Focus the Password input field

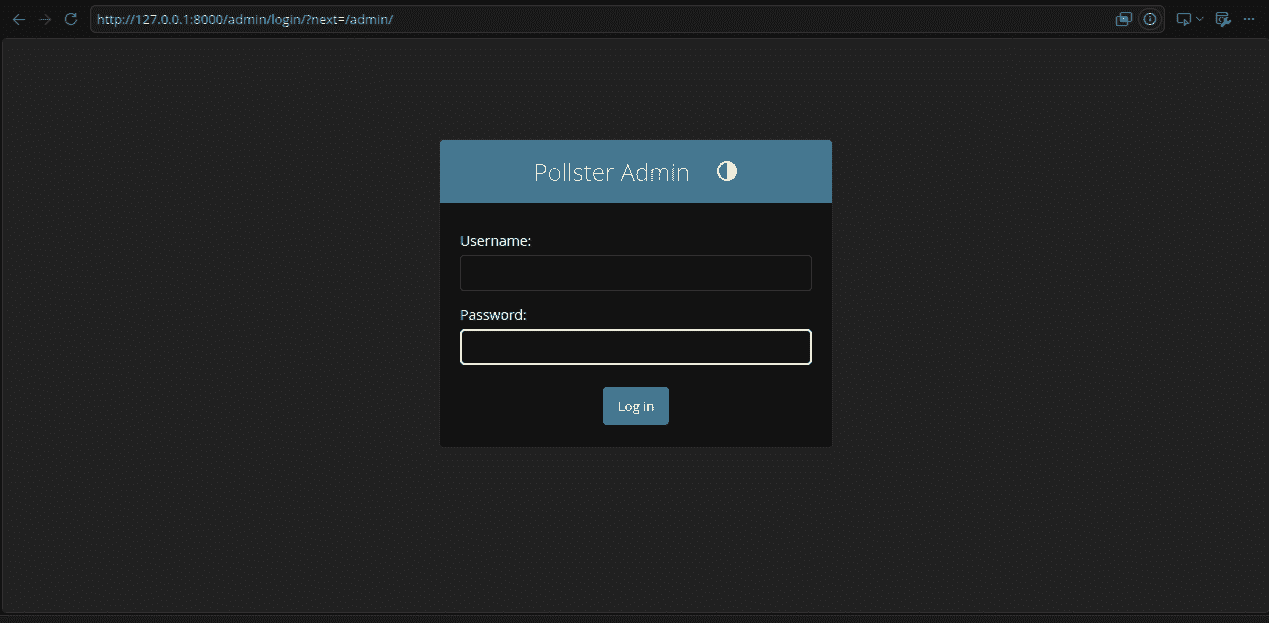click(x=635, y=347)
